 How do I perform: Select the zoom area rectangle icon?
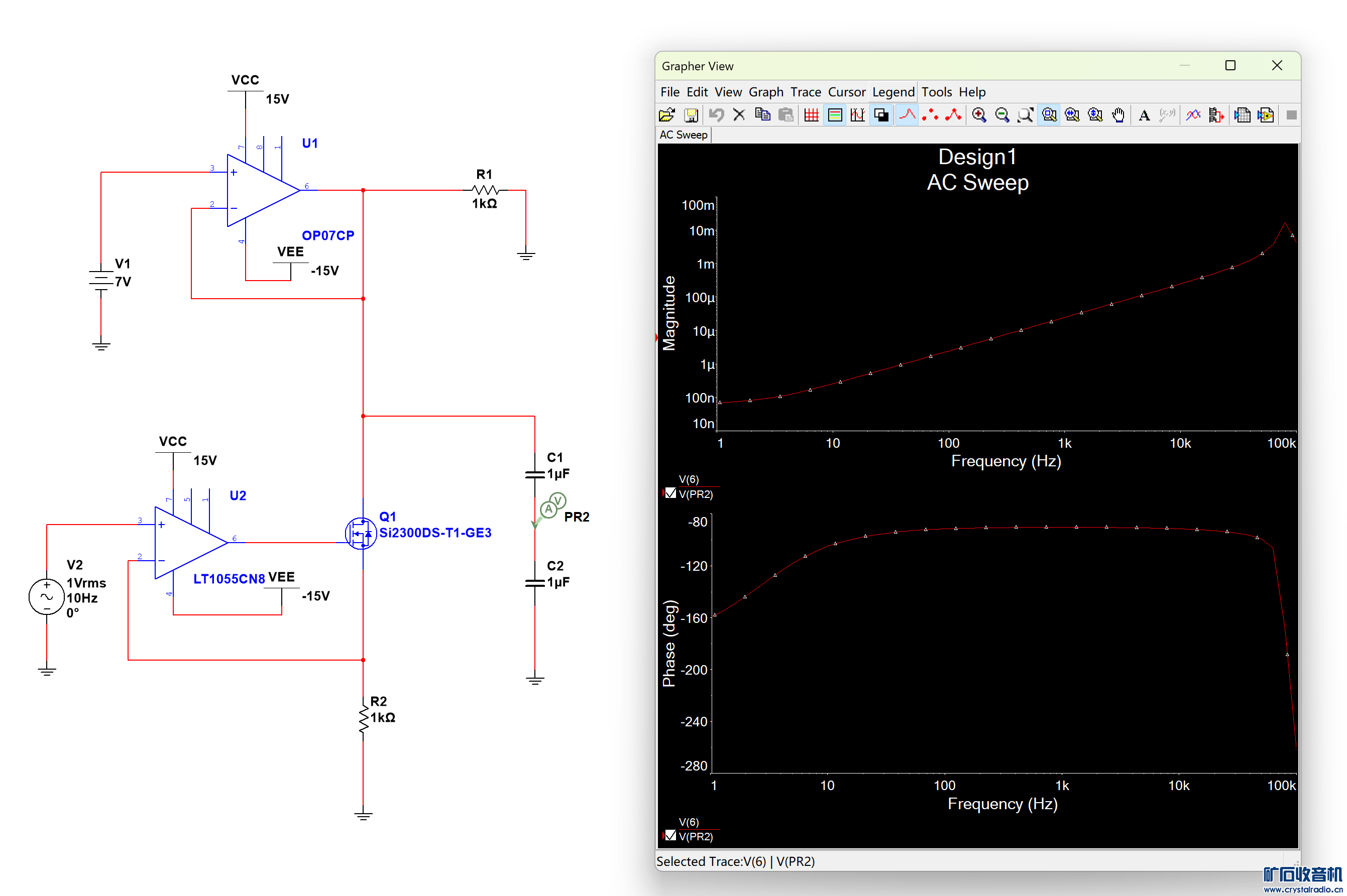pos(1049,115)
